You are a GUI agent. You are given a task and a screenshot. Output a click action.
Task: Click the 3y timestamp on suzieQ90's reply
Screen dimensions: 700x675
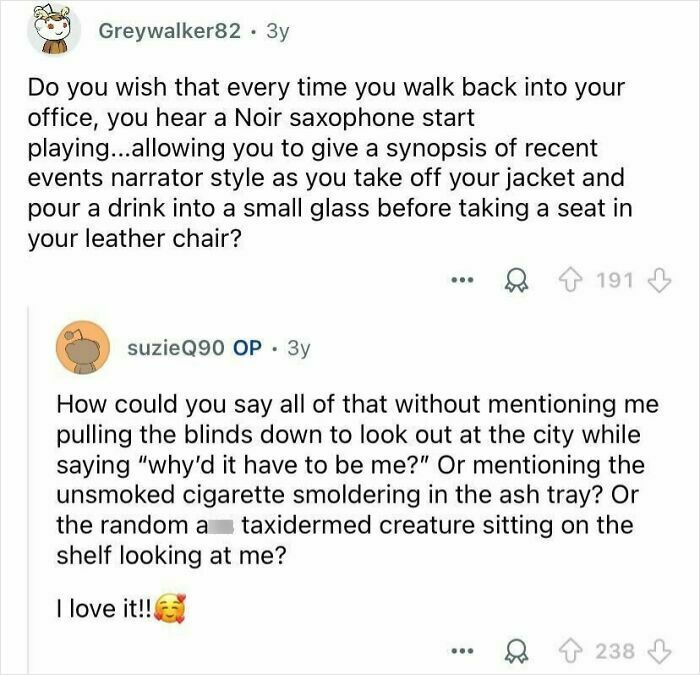pyautogui.click(x=298, y=348)
